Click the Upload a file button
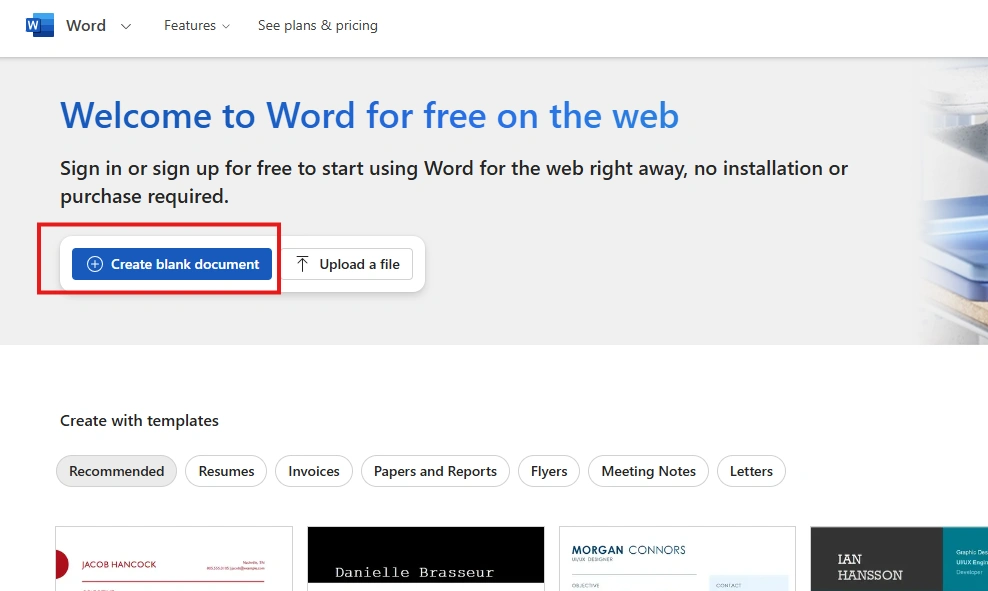988x591 pixels. 347,264
